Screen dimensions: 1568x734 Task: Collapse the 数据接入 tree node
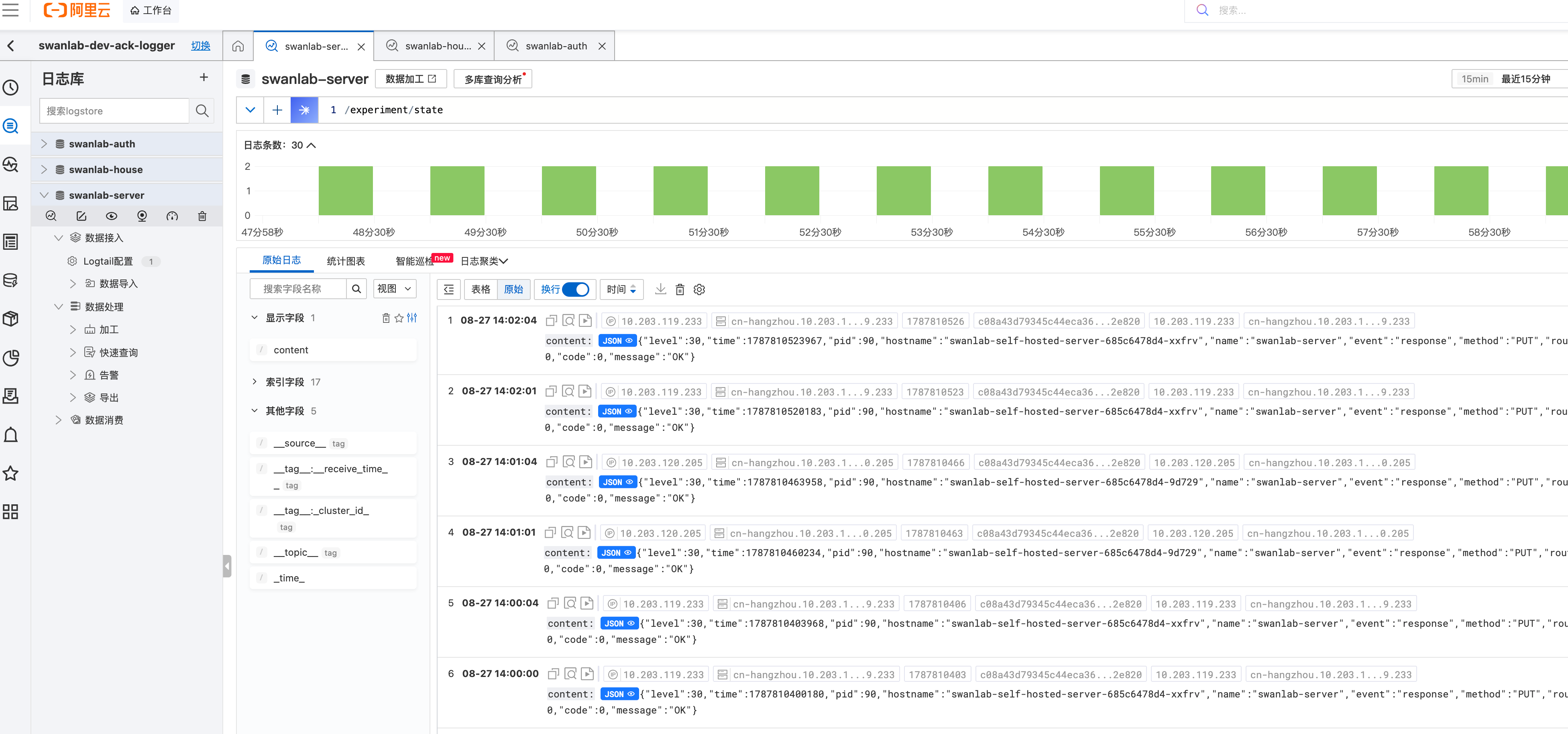(x=59, y=238)
